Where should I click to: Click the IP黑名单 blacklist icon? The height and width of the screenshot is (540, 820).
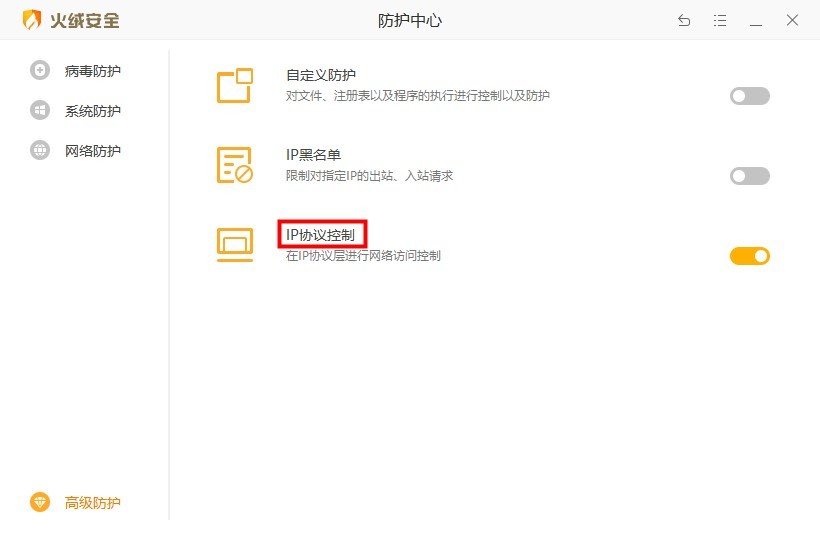(235, 165)
